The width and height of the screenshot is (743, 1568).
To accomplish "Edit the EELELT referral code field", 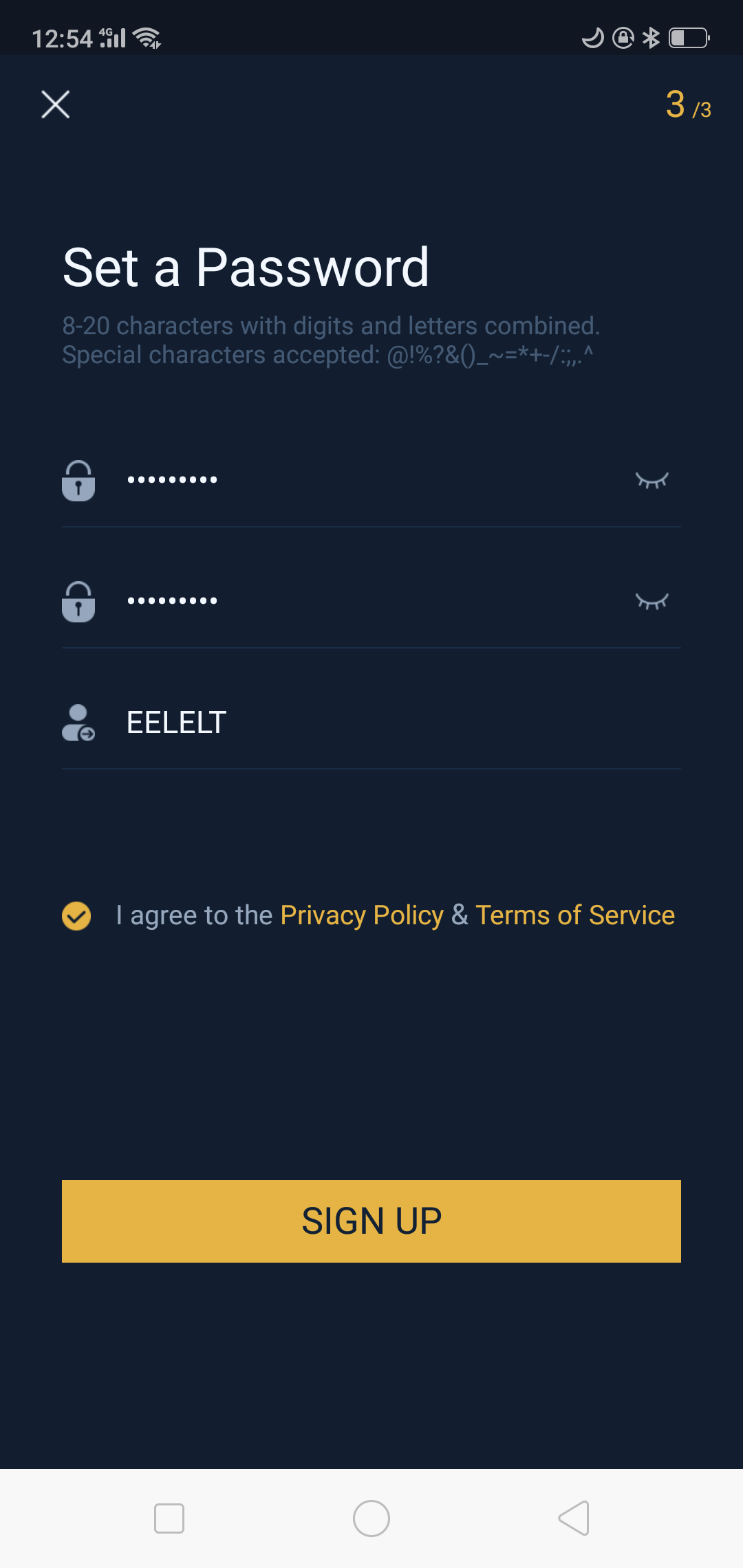I will pos(371,723).
